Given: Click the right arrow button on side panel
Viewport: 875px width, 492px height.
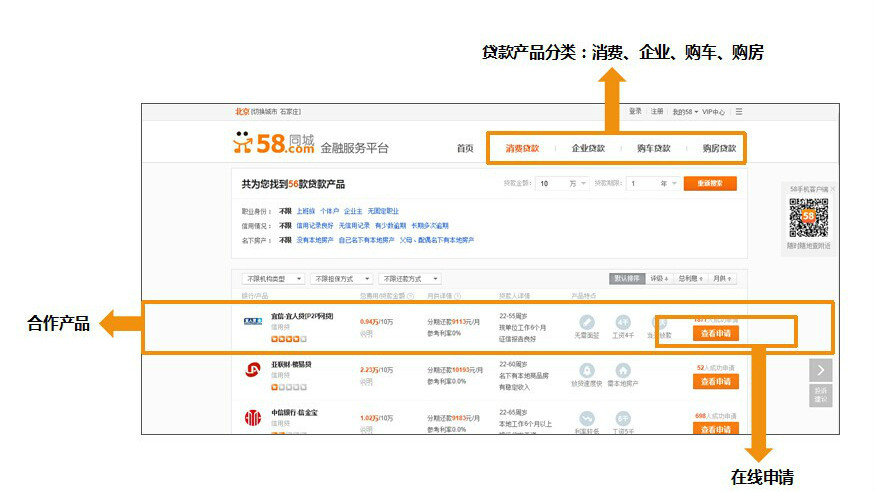Looking at the screenshot, I should point(820,370).
